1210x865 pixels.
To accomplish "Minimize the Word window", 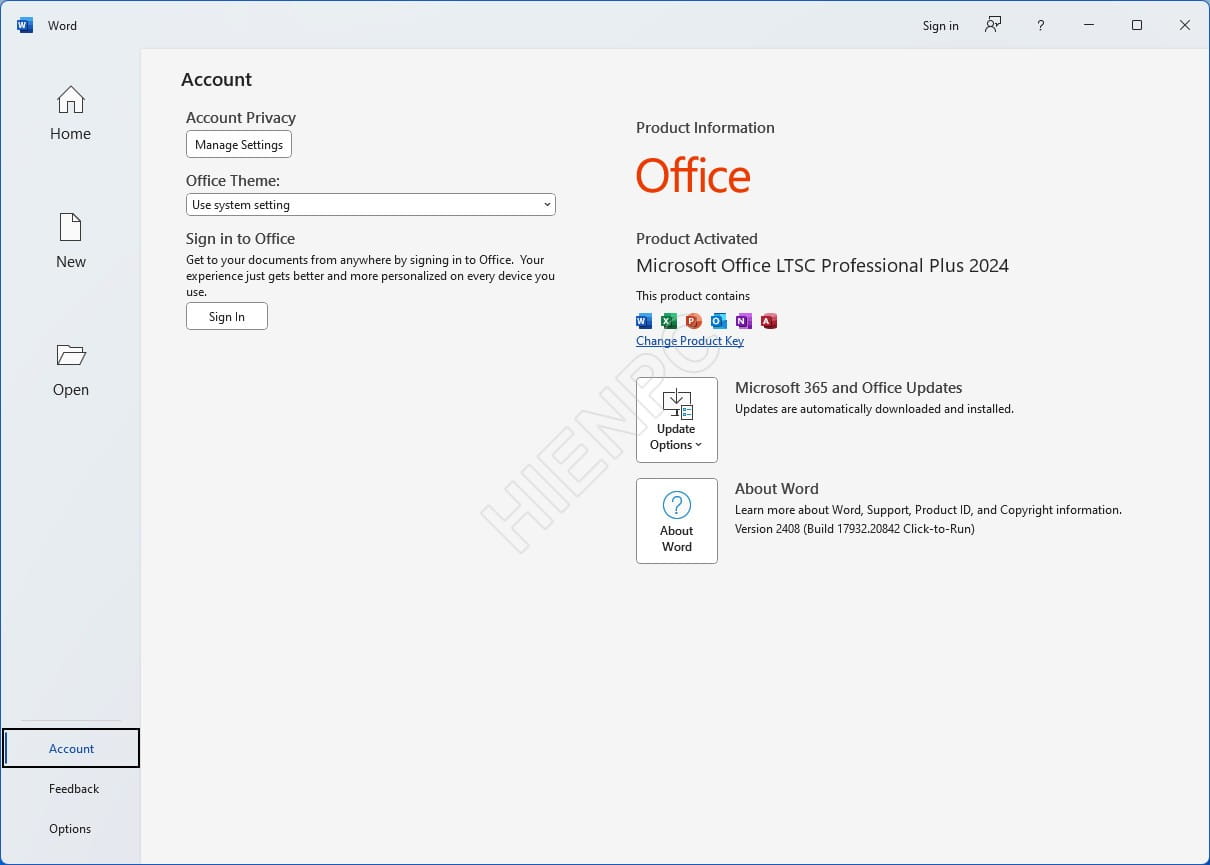I will 1088,25.
